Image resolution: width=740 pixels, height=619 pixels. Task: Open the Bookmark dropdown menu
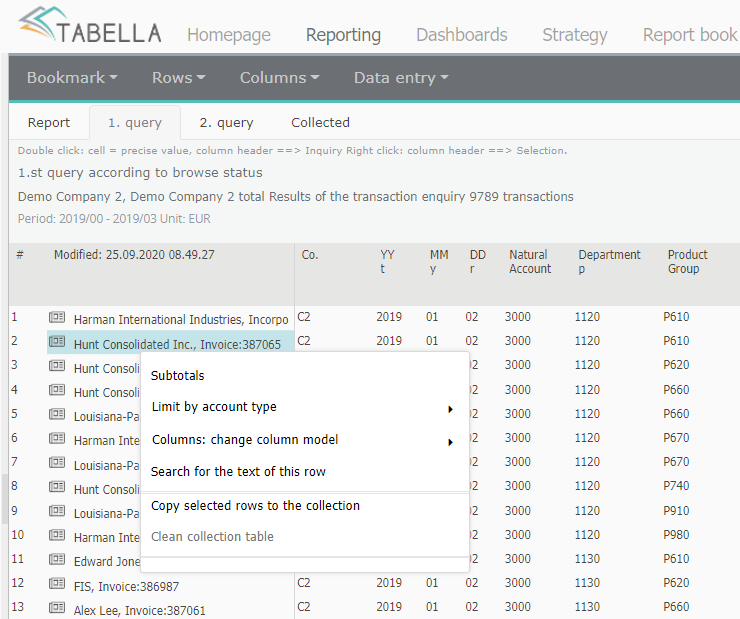click(x=72, y=77)
